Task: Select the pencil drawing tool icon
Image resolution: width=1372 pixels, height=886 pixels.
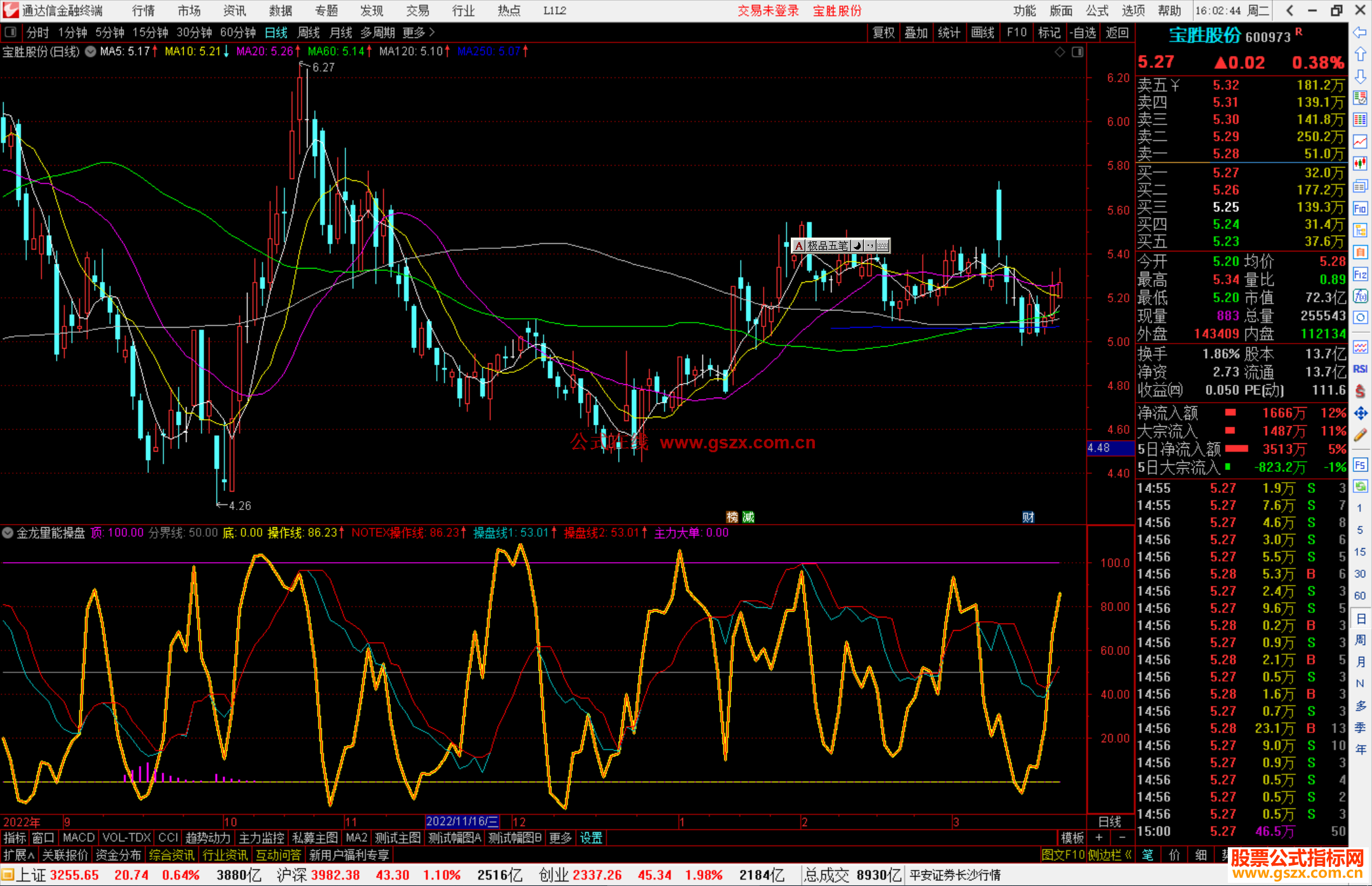Action: pos(1360,436)
